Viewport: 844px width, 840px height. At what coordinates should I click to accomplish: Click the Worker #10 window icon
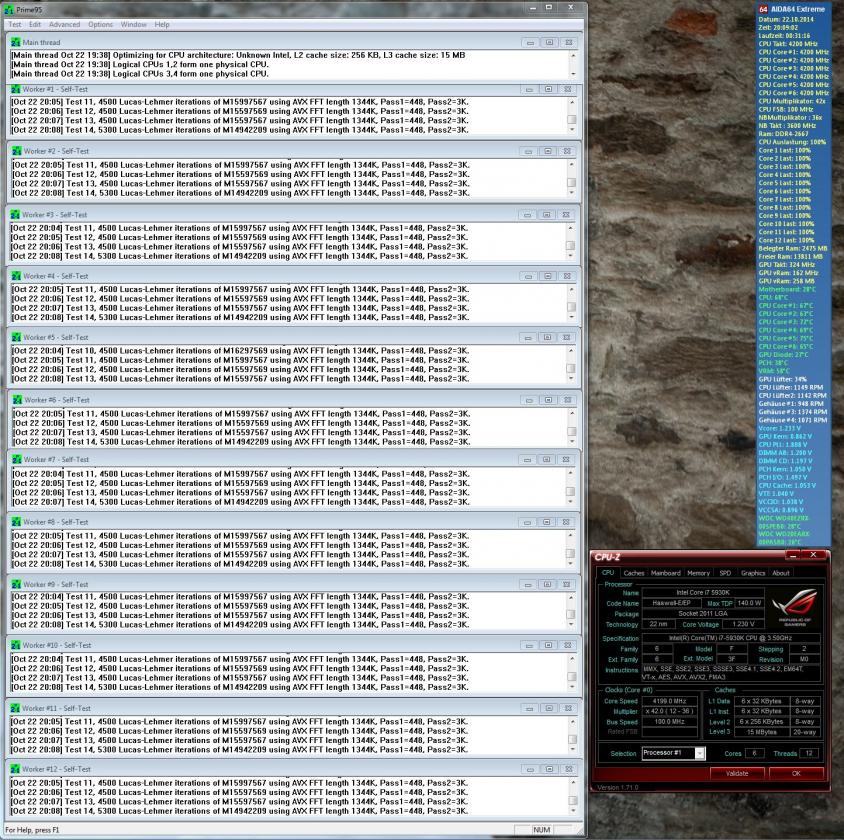[x=15, y=645]
